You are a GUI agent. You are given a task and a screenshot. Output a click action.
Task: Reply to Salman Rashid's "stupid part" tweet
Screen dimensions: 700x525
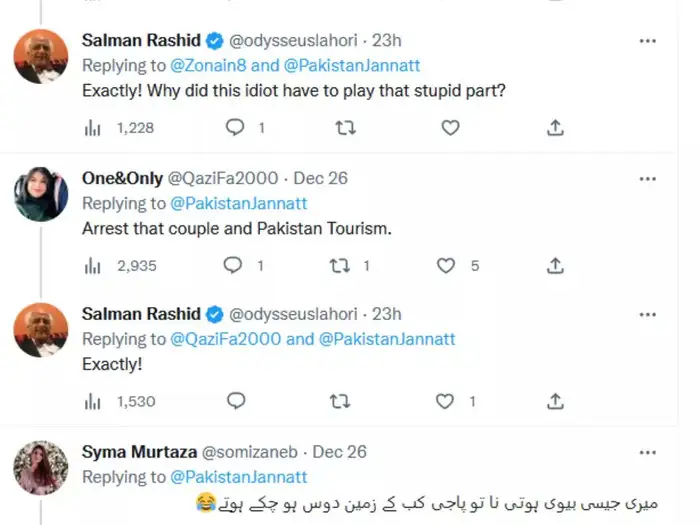(x=235, y=128)
